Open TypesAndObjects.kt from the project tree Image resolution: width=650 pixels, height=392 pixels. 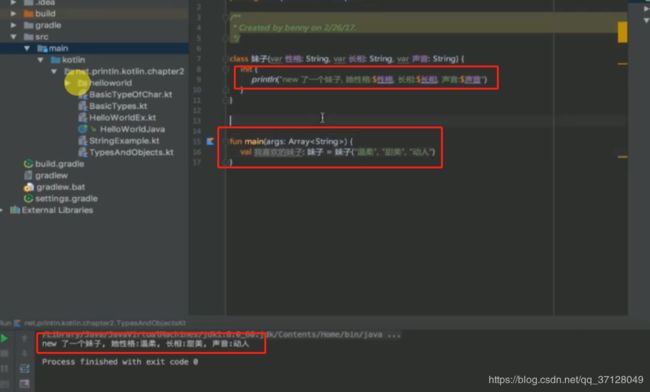[x=131, y=152]
